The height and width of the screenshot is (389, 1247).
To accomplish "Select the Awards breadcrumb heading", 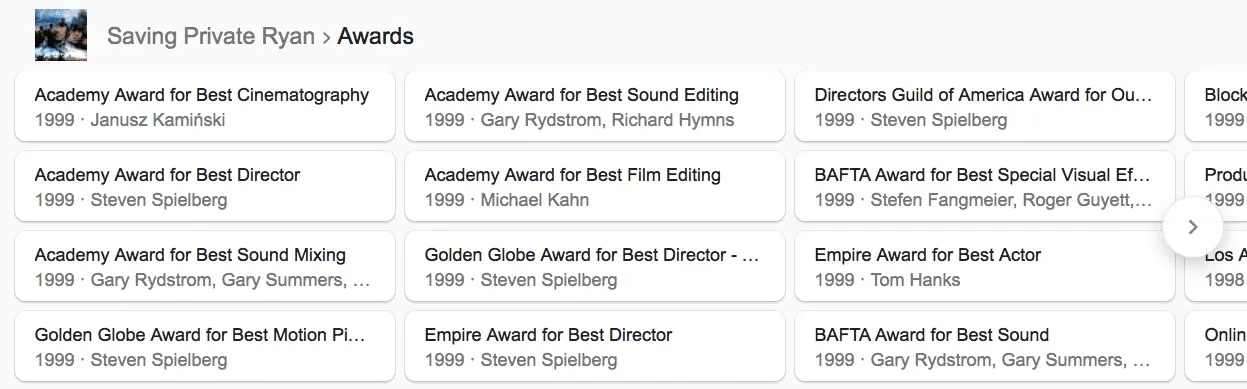I will [x=375, y=37].
